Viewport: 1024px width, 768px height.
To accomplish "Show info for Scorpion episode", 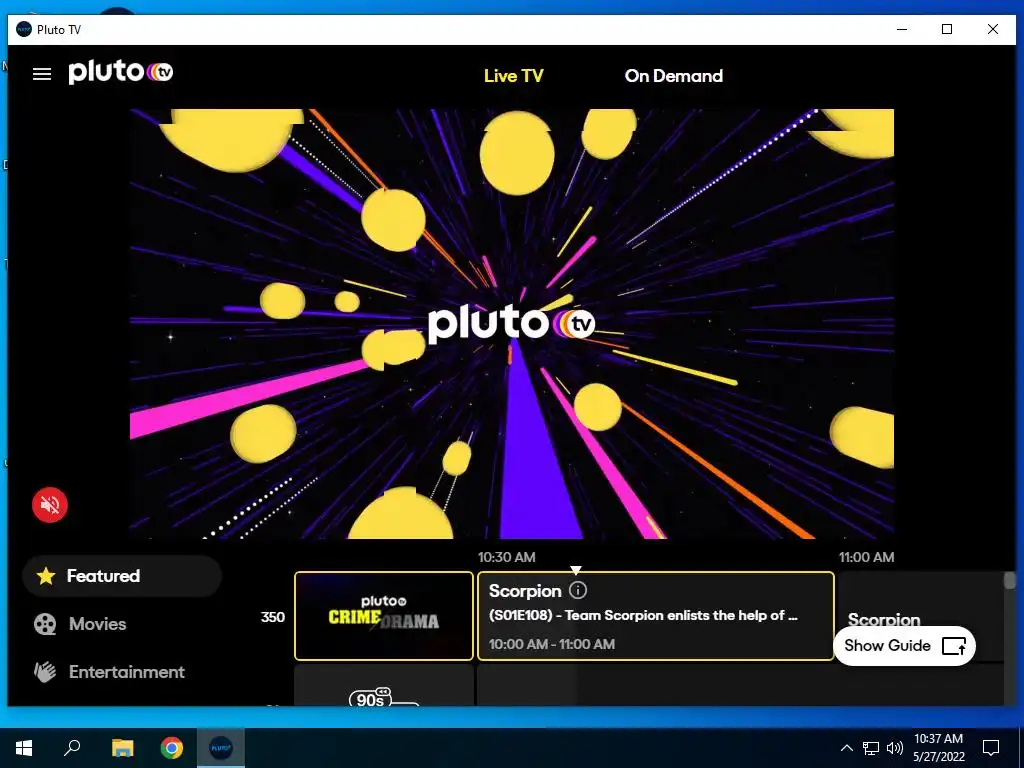I will tap(578, 590).
